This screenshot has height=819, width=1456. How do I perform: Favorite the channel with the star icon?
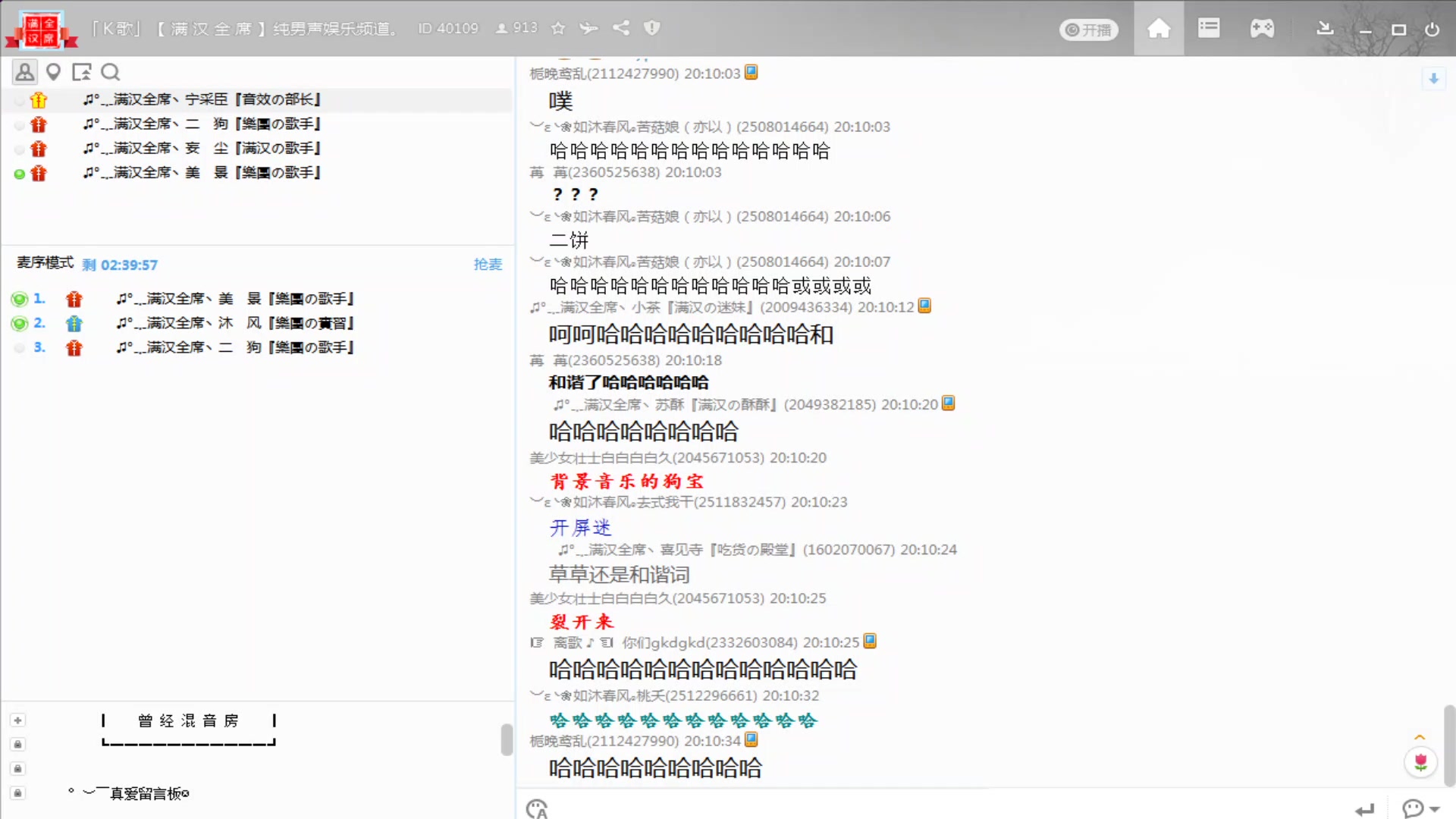pyautogui.click(x=558, y=29)
